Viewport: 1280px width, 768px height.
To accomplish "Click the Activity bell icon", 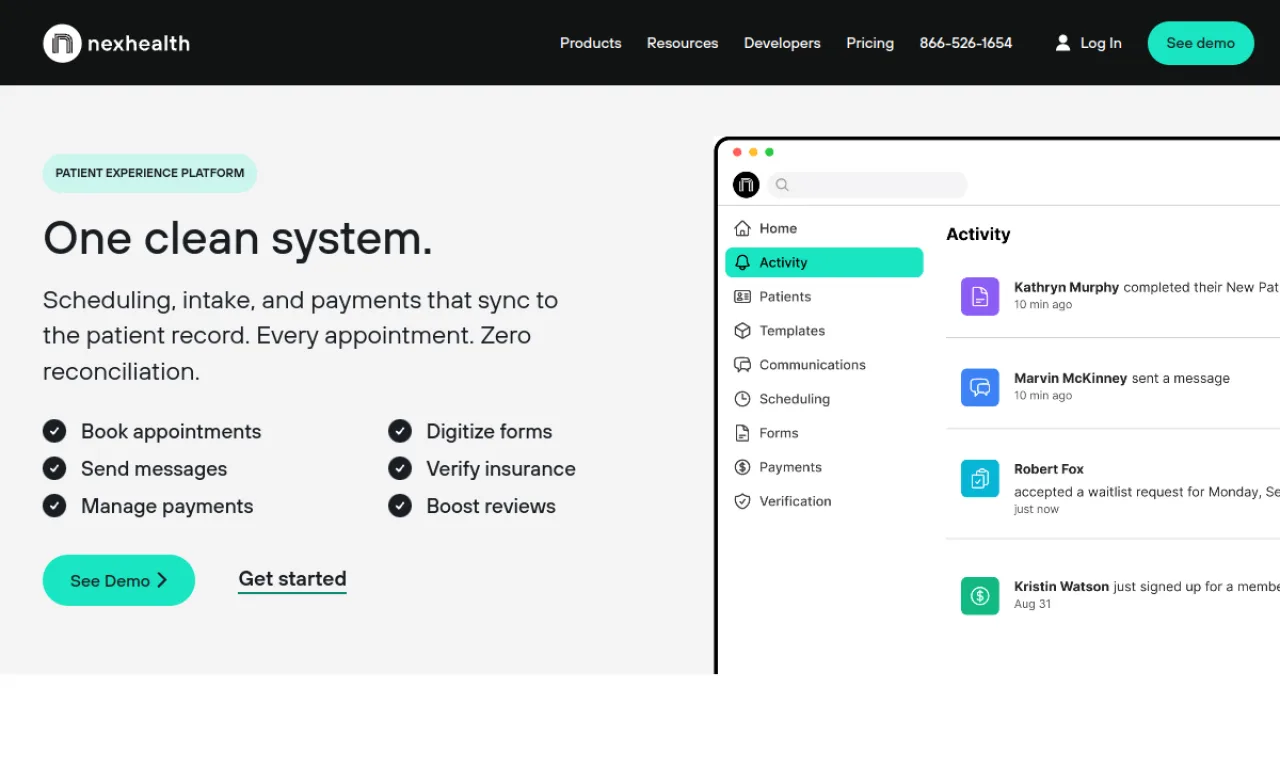I will click(x=742, y=262).
